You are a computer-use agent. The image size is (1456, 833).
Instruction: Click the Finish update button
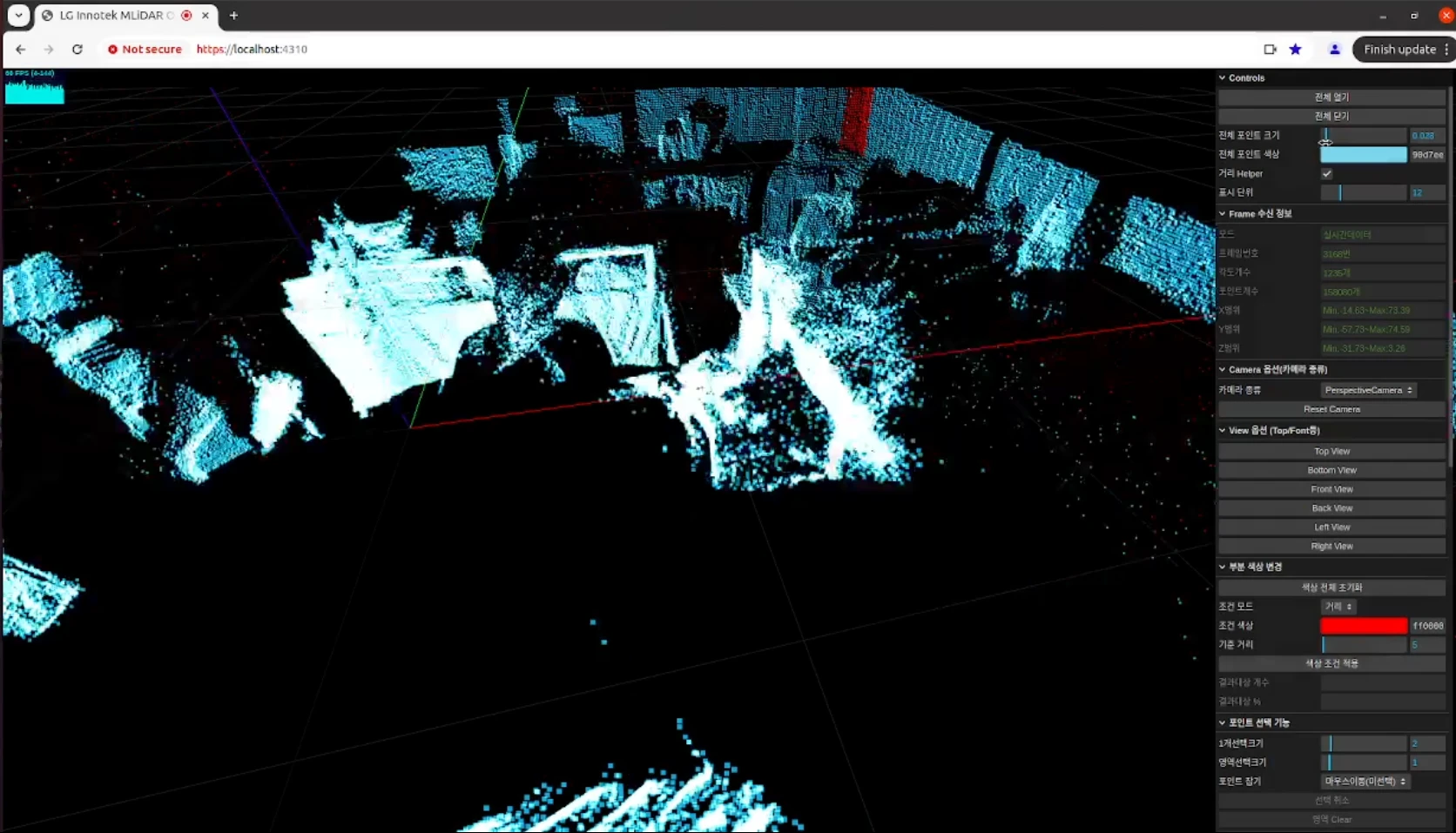pyautogui.click(x=1399, y=50)
